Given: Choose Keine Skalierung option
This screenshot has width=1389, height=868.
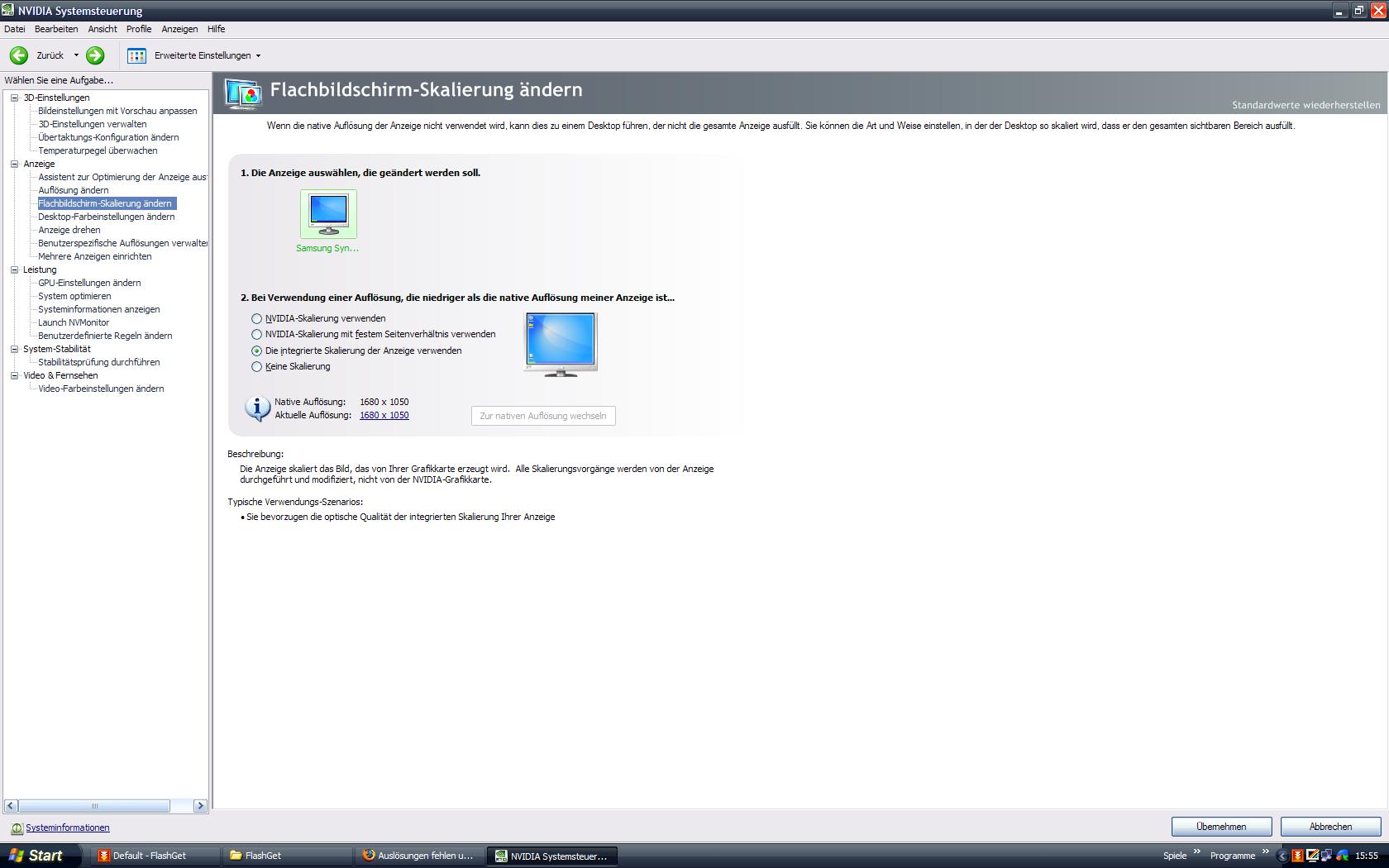Looking at the screenshot, I should [256, 366].
